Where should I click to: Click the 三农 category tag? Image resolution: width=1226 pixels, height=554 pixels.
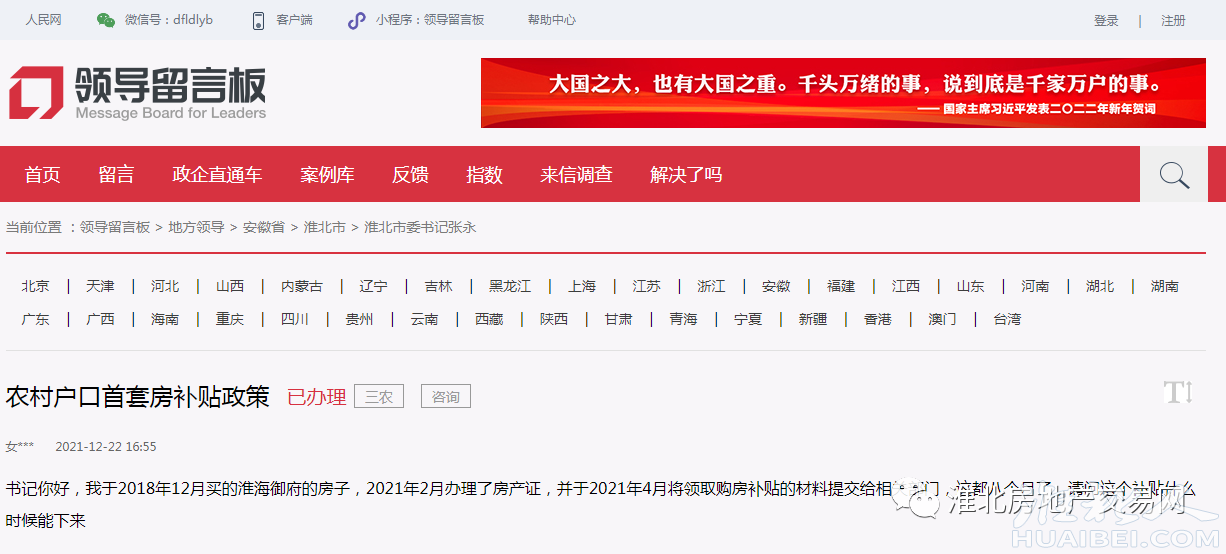click(x=379, y=397)
